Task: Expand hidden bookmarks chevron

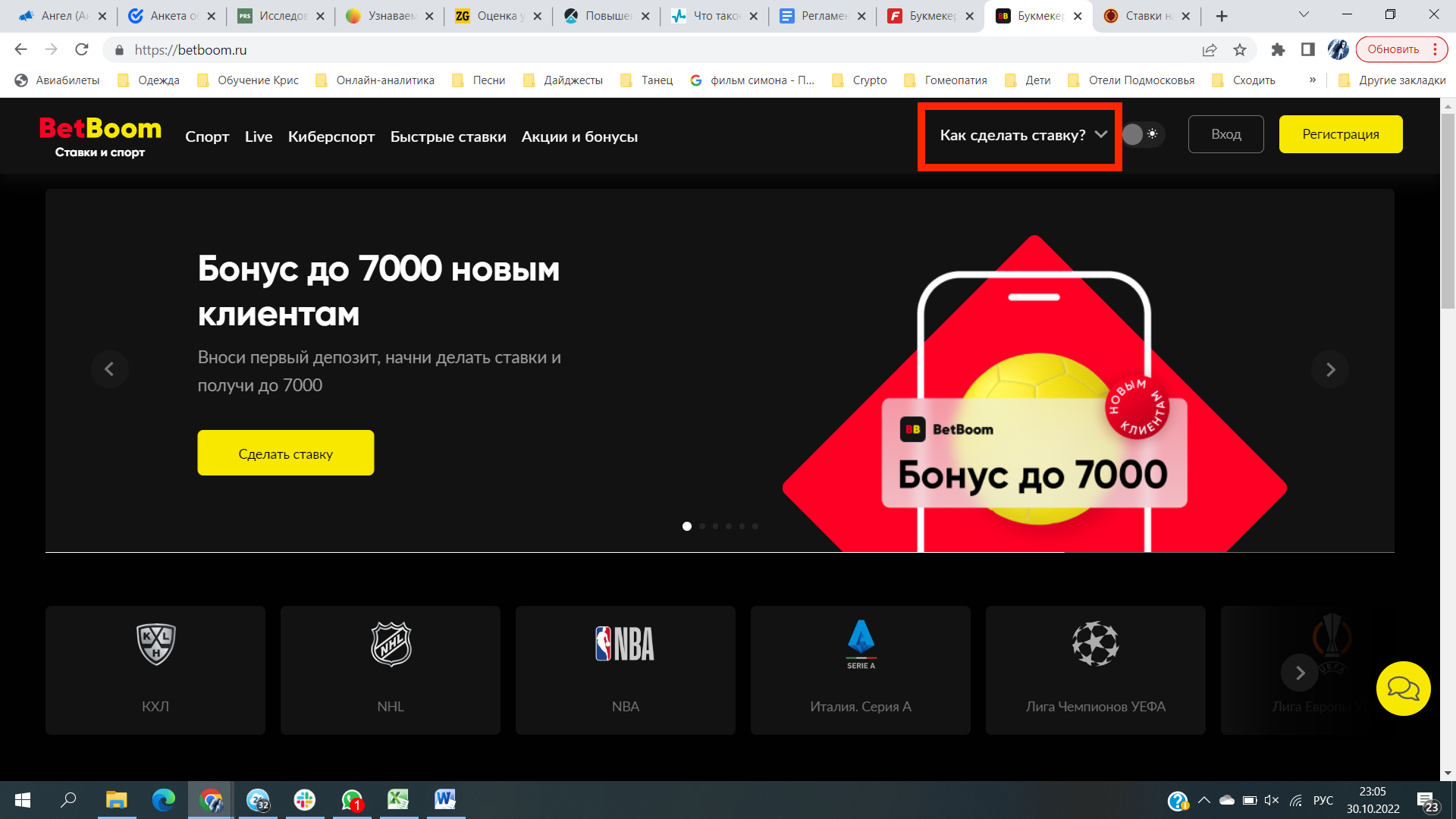Action: point(1313,80)
